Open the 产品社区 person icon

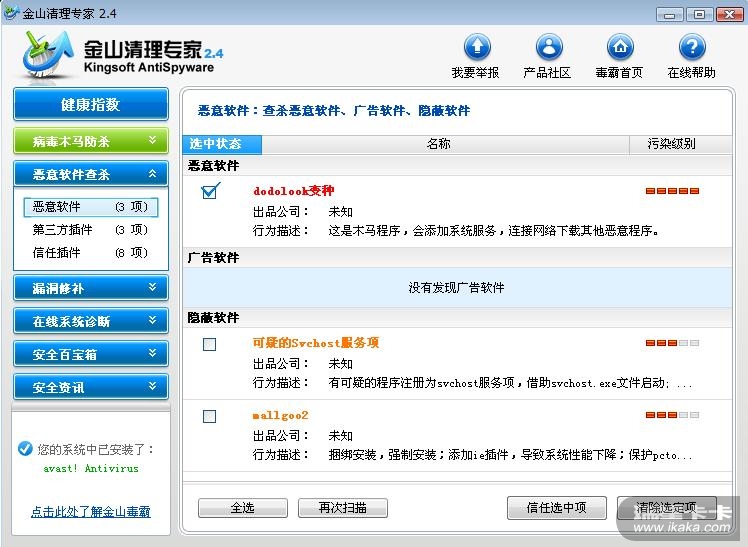549,47
